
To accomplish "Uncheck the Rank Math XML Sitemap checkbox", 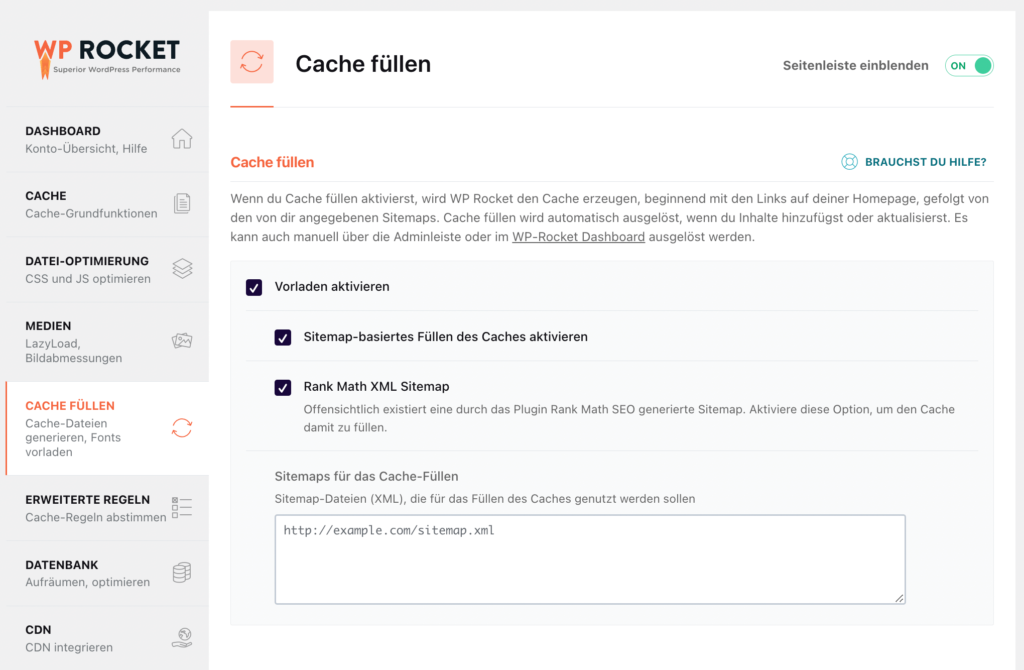I will 283,387.
